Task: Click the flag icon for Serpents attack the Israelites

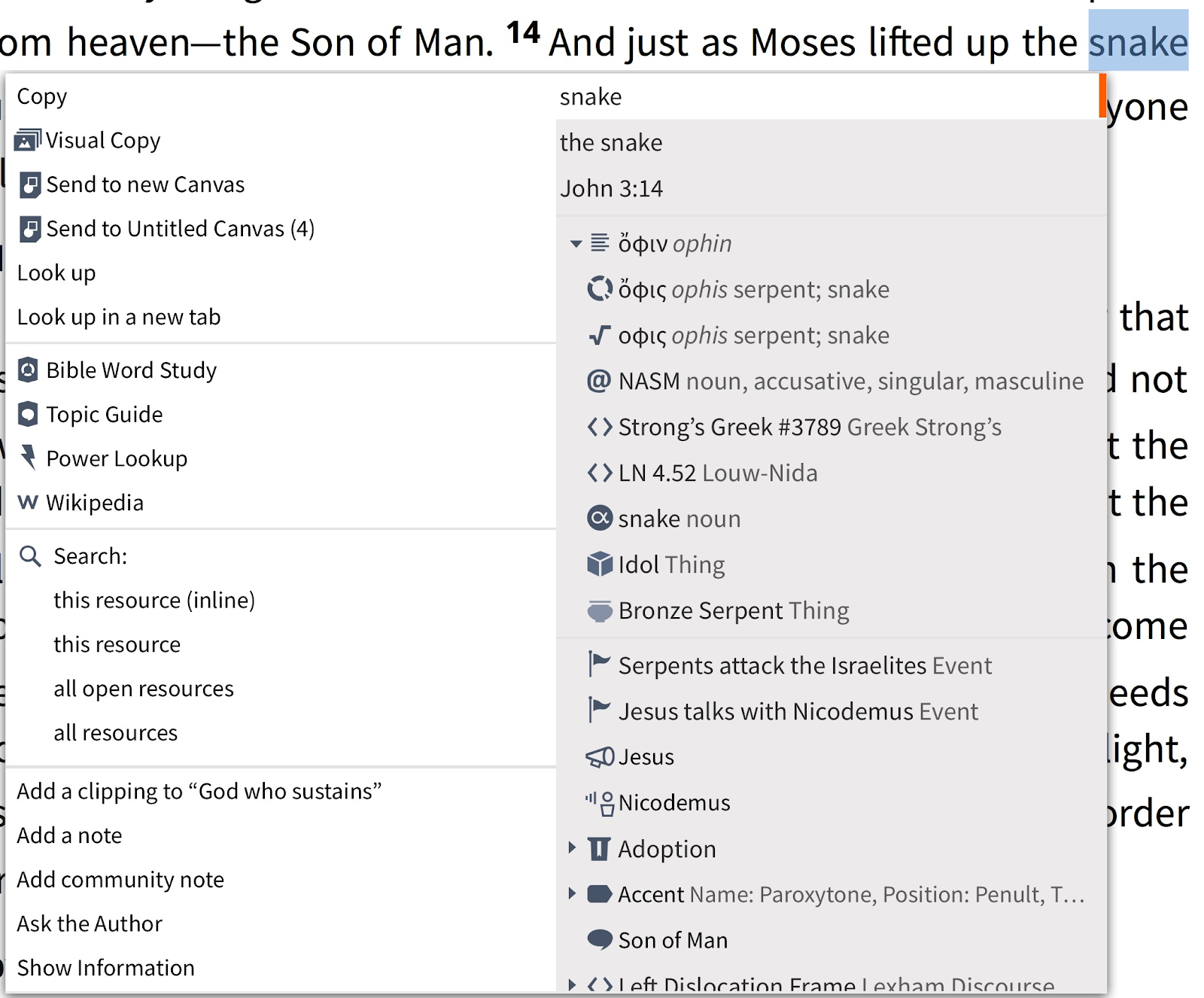Action: click(x=599, y=665)
